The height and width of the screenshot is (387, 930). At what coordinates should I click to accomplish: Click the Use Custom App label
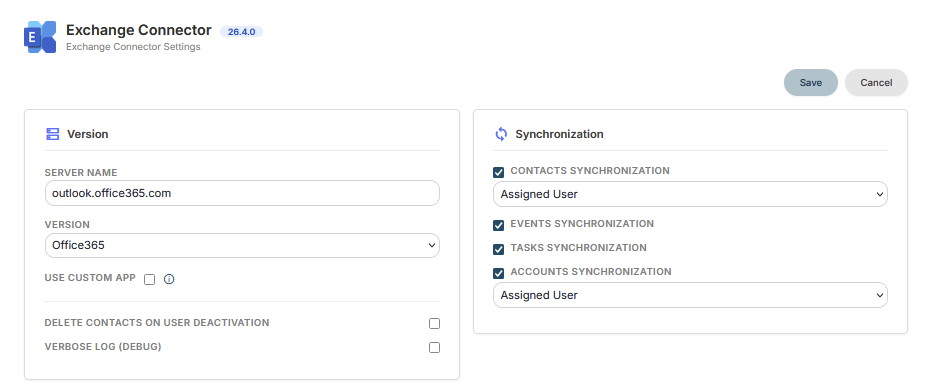[x=90, y=278]
